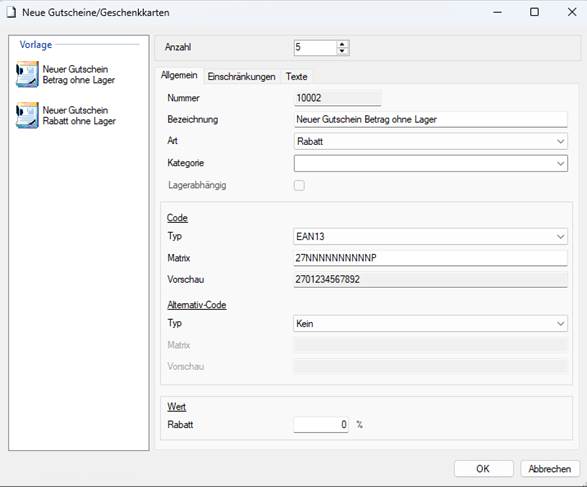Click into the Bezeichnung text field
The image size is (587, 487).
[431, 119]
